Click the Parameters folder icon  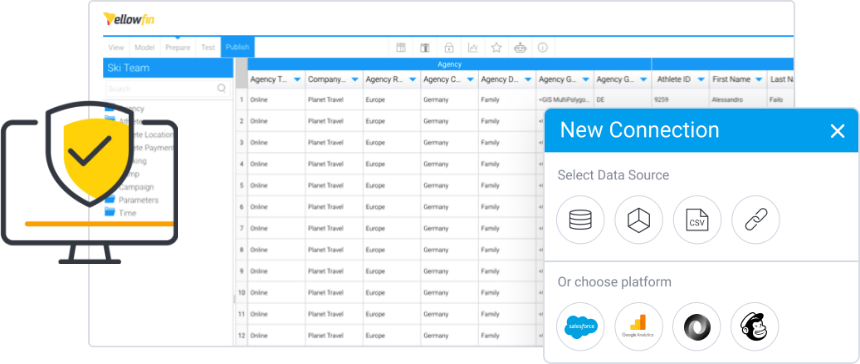click(x=110, y=200)
